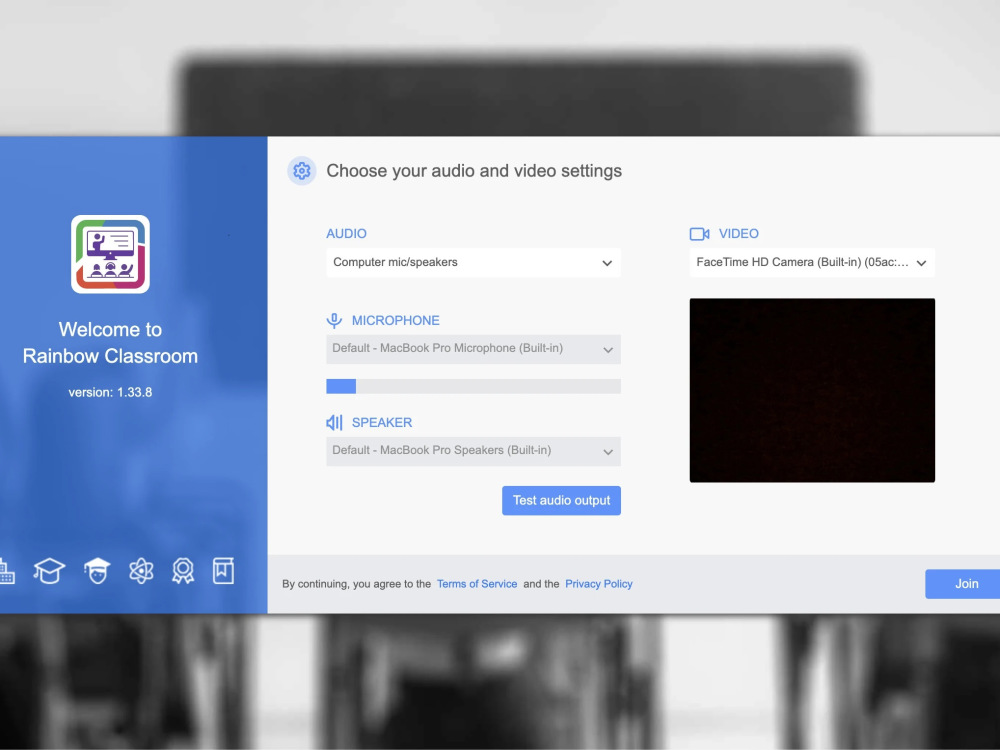1000x750 pixels.
Task: Click the Welcome to Rainbow Classroom text
Action: (110, 342)
